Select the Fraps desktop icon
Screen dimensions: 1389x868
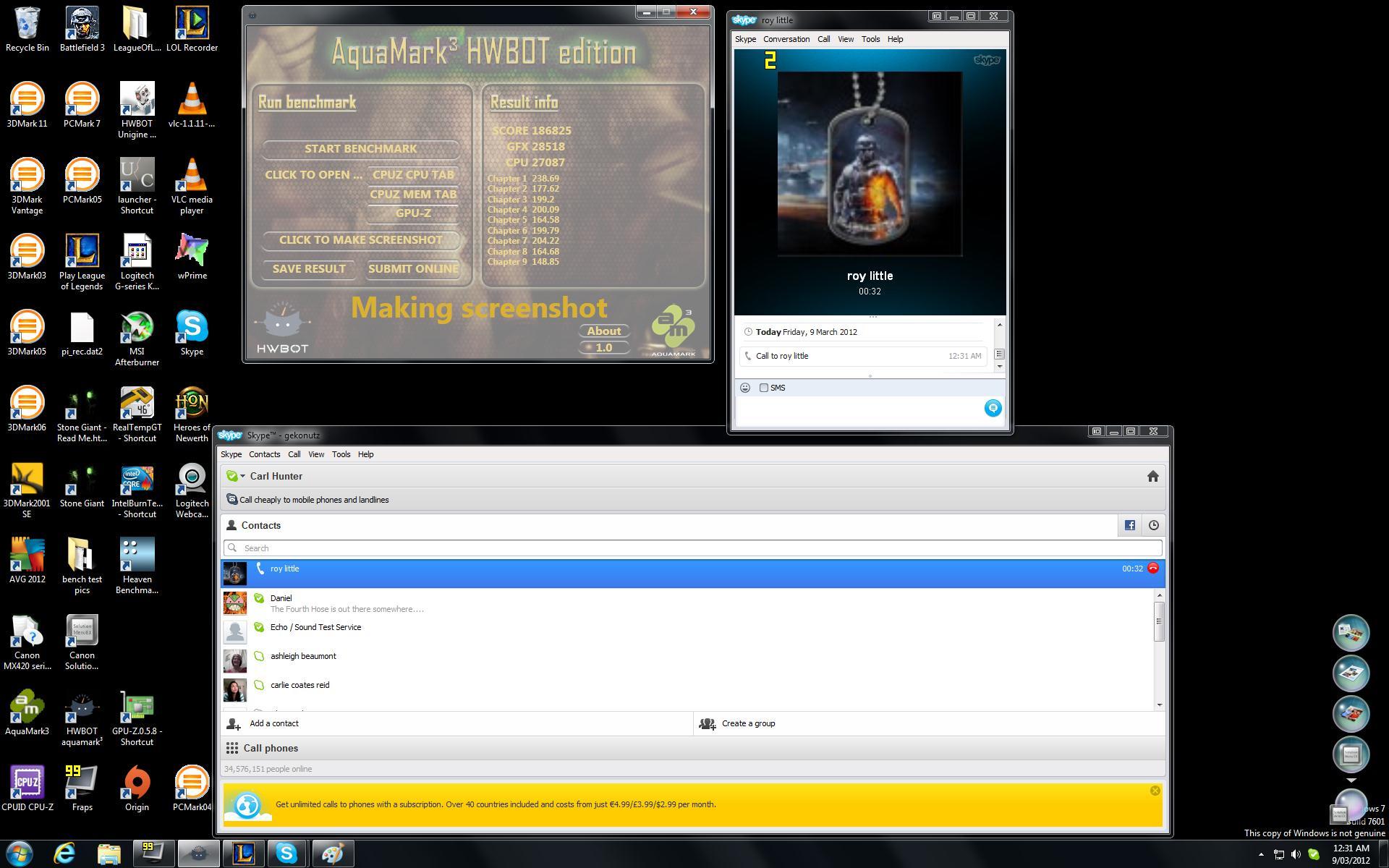82,789
